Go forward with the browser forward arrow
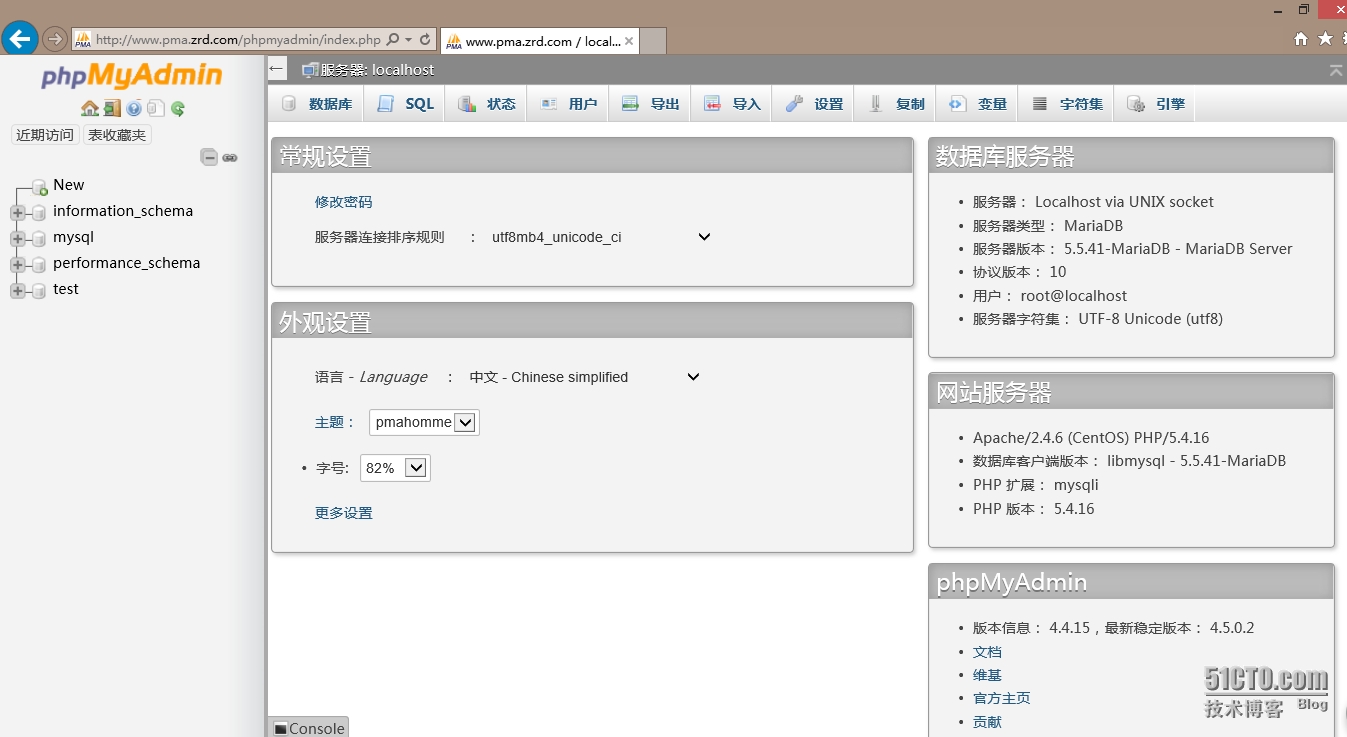Viewport: 1347px width, 737px height. (x=55, y=39)
